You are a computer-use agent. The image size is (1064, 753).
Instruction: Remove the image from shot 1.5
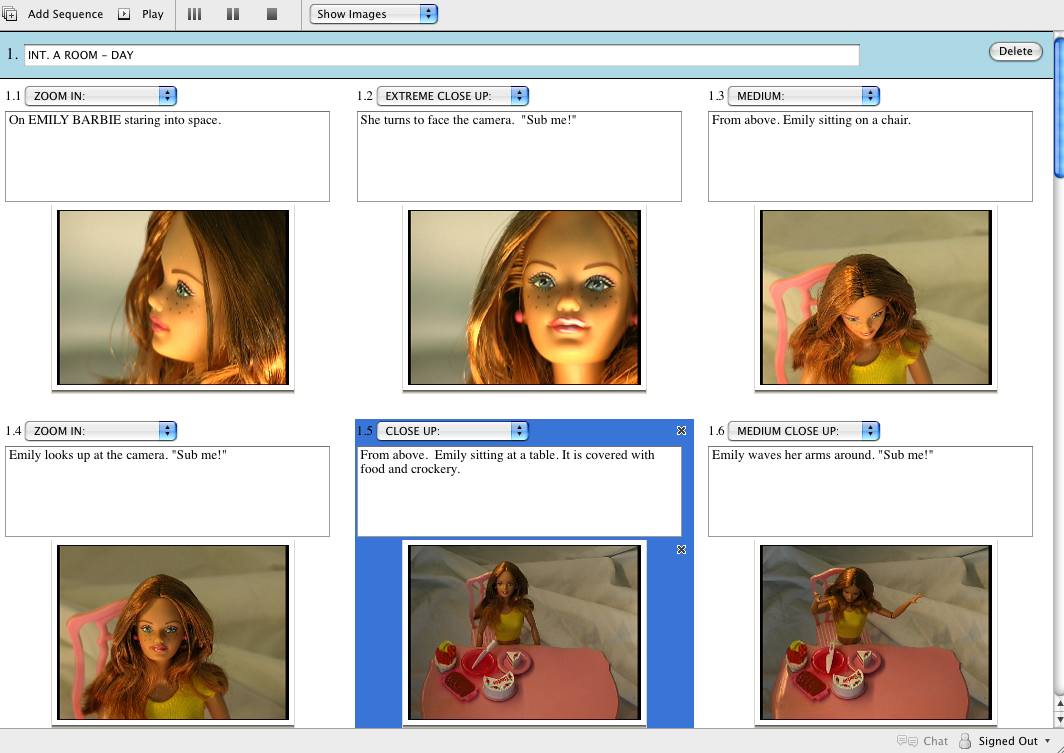681,549
